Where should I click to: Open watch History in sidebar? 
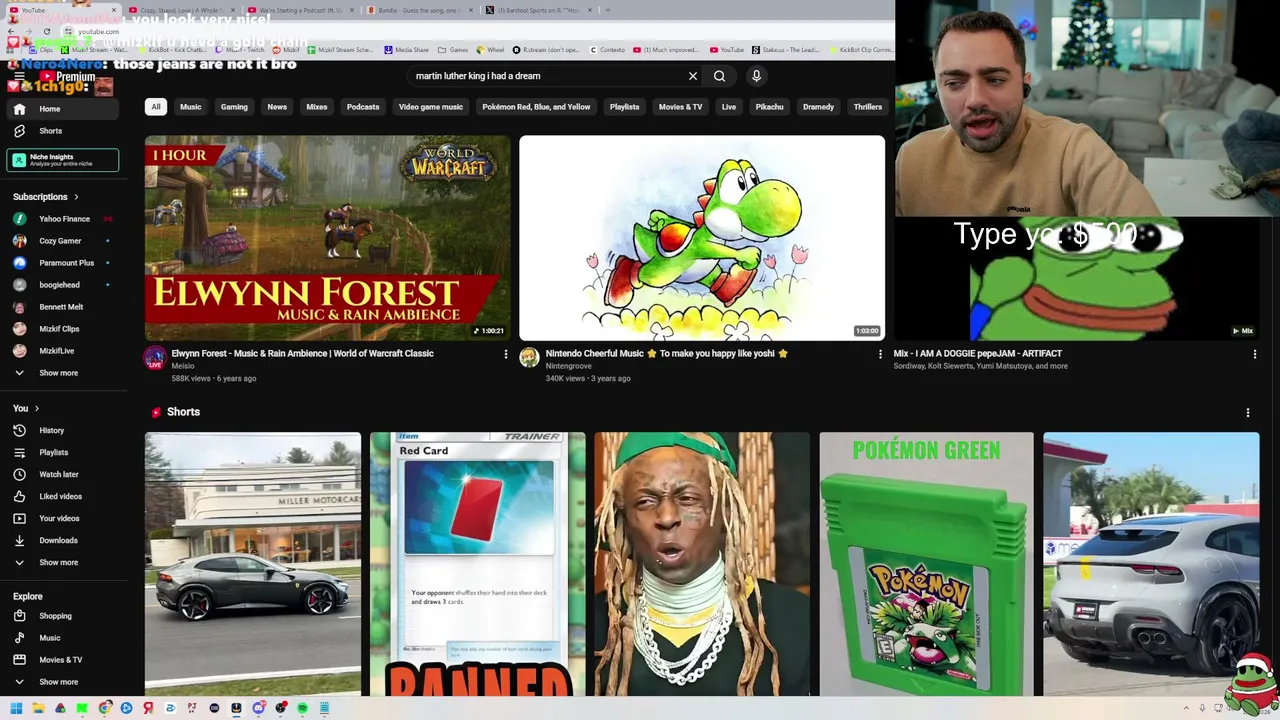point(62,430)
